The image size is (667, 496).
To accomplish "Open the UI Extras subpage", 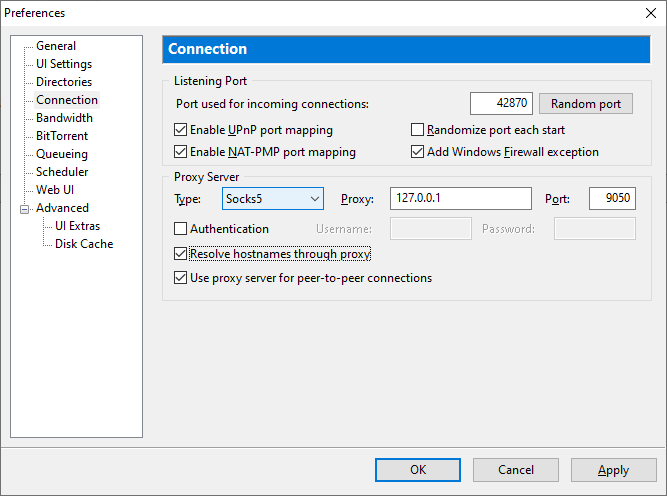I will [x=77, y=226].
